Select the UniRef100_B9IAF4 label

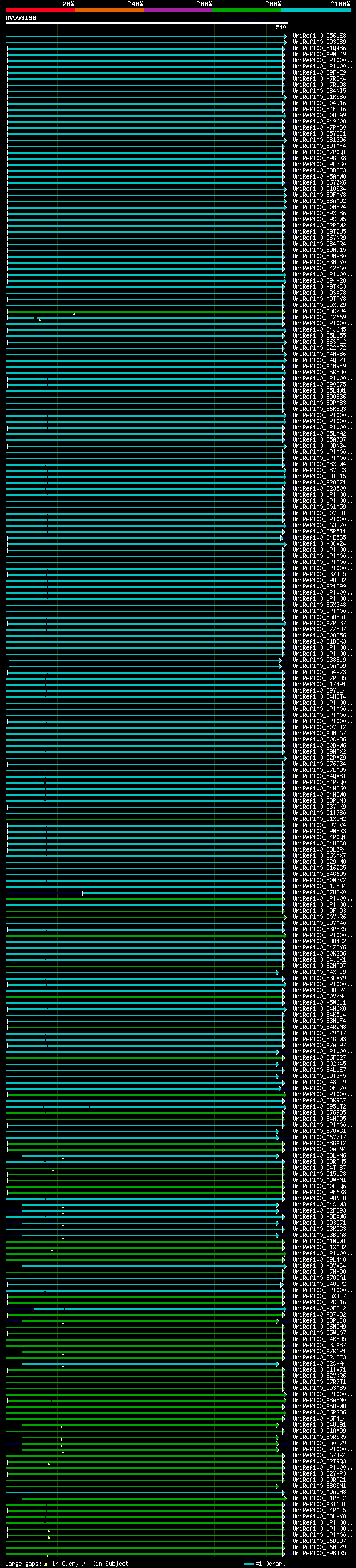[x=319, y=146]
